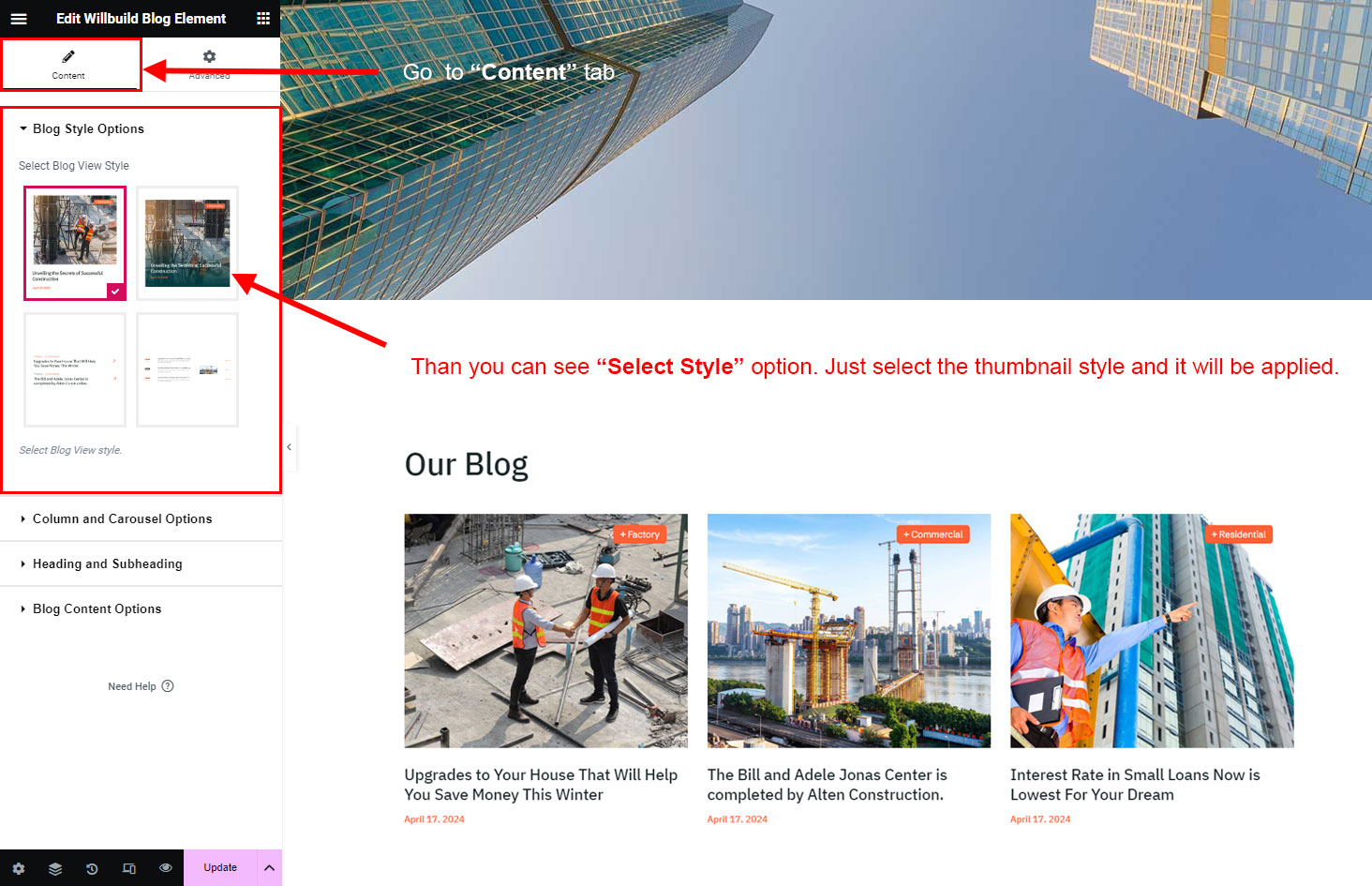Select the first blog view style thumbnail

point(75,243)
